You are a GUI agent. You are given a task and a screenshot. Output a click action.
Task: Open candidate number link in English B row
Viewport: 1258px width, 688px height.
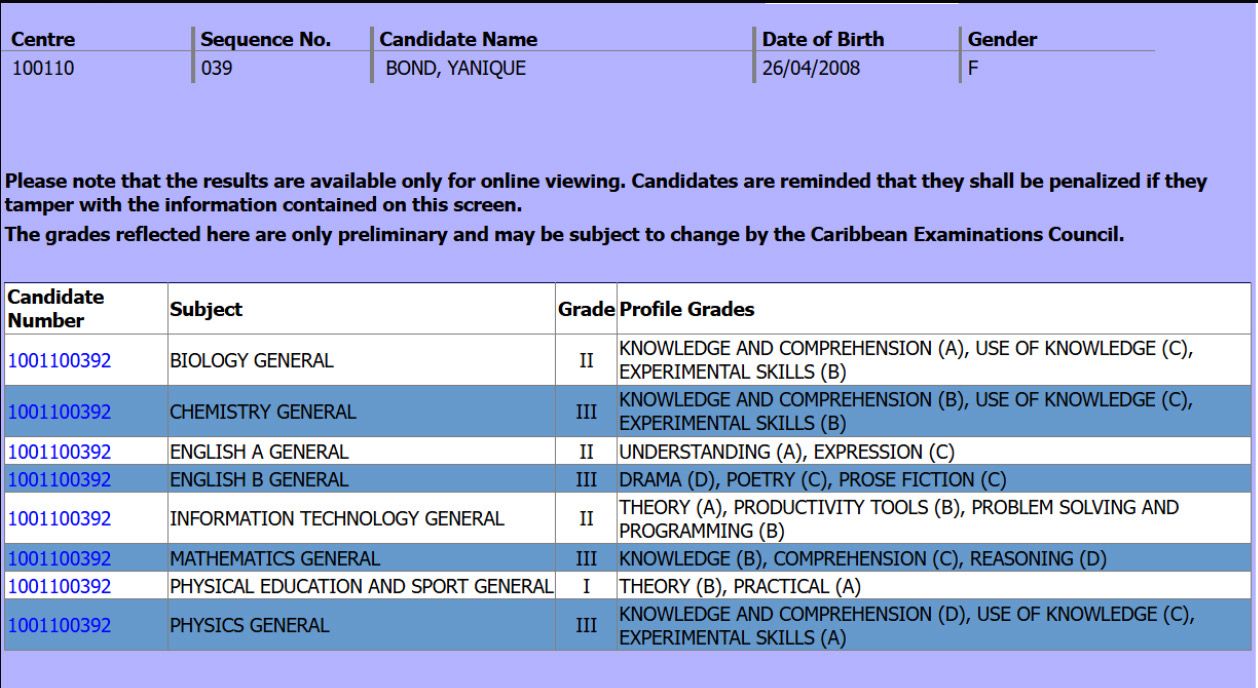59,480
